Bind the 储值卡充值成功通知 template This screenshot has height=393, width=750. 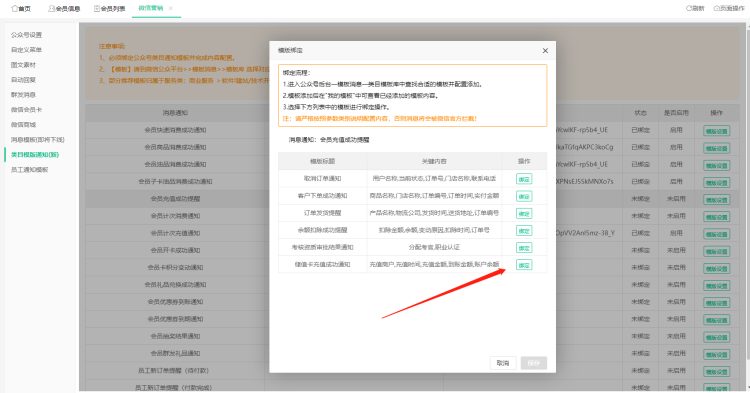coord(524,265)
